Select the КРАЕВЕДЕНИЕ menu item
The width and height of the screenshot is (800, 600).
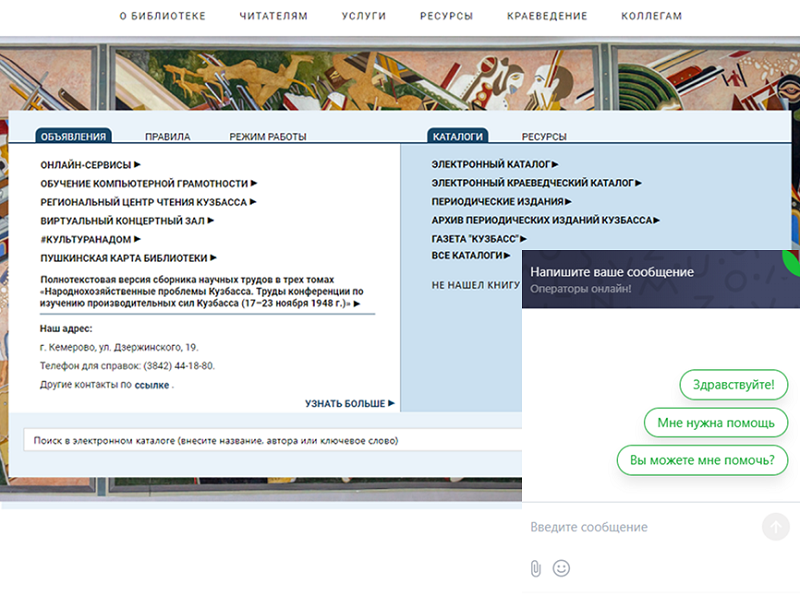pyautogui.click(x=547, y=16)
